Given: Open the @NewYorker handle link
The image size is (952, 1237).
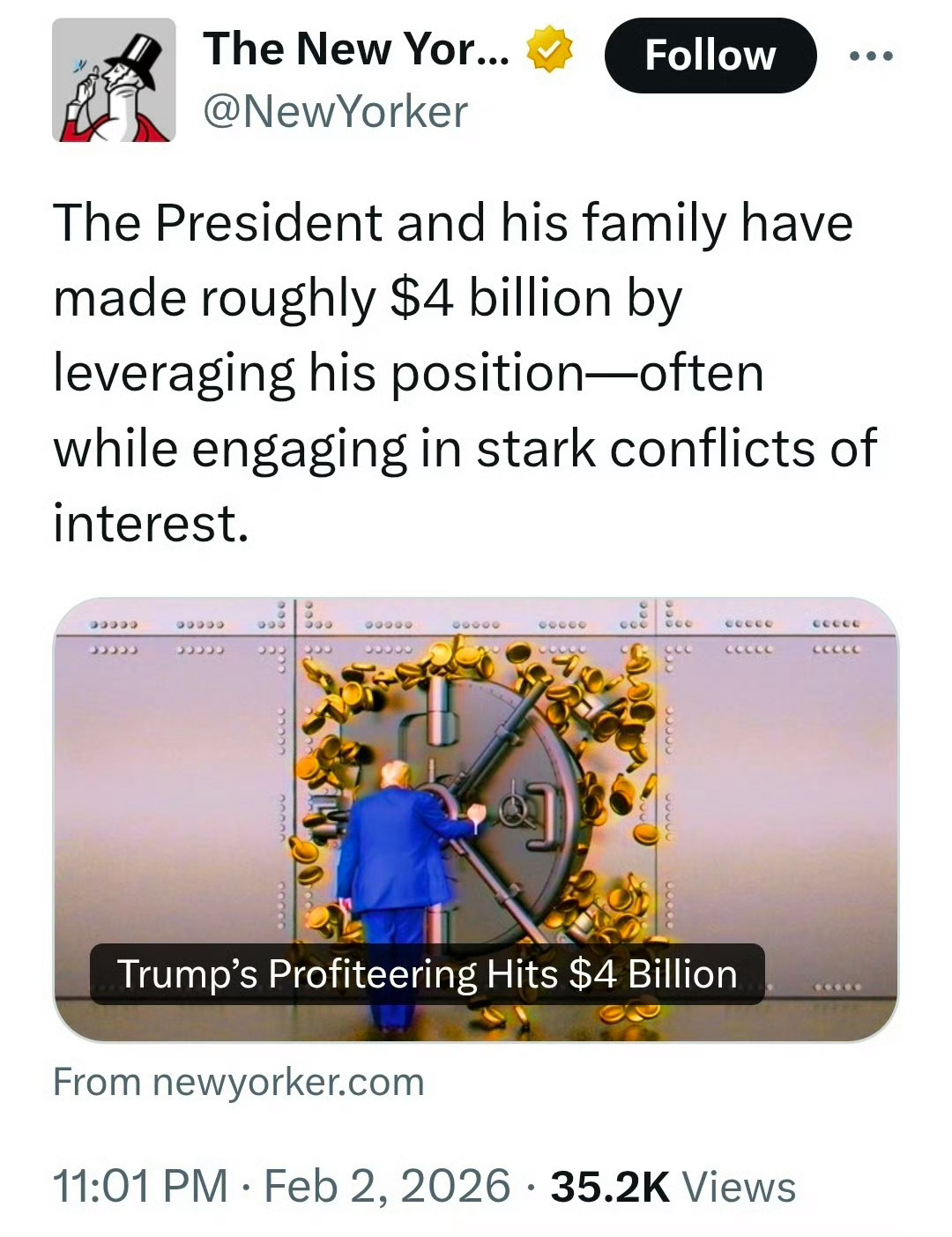Looking at the screenshot, I should [335, 112].
